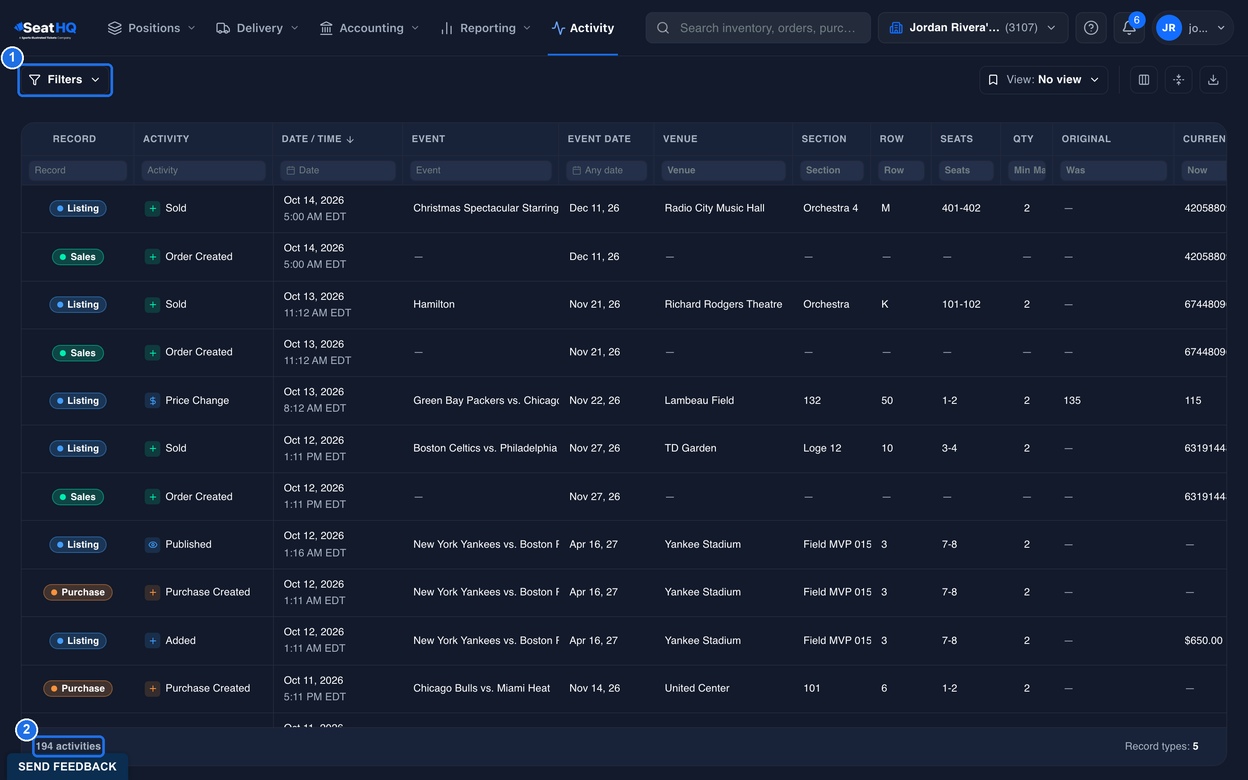This screenshot has width=1248, height=780.
Task: Open the Reporting menu
Action: click(x=486, y=28)
